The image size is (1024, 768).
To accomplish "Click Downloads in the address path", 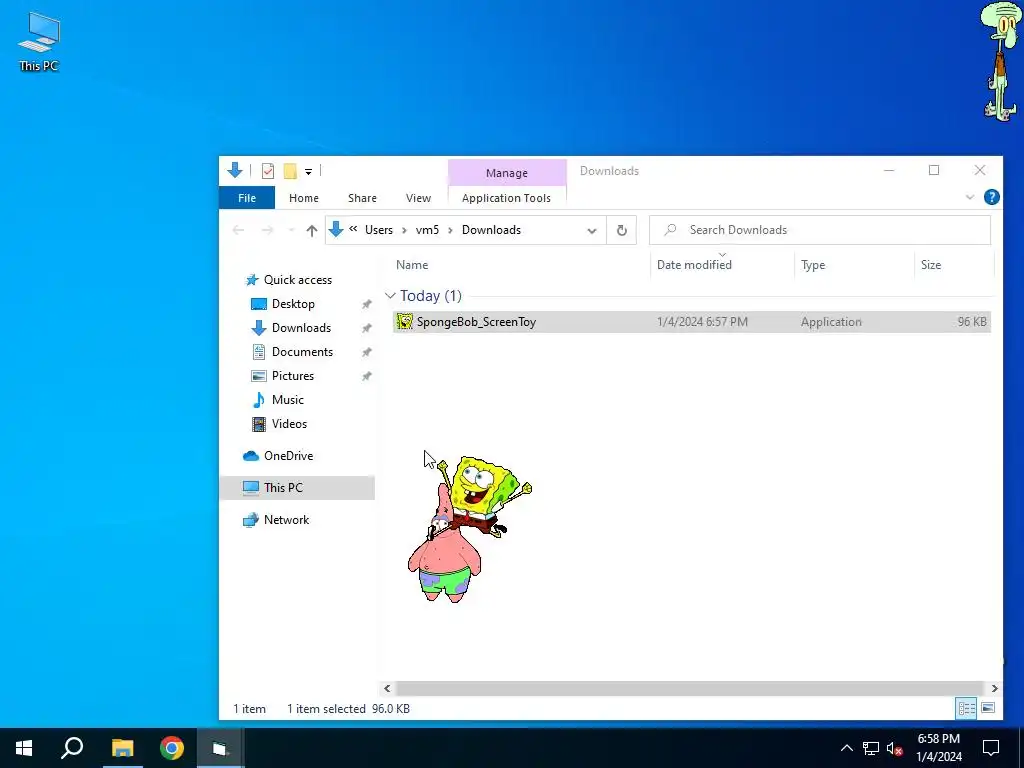I will 491,230.
